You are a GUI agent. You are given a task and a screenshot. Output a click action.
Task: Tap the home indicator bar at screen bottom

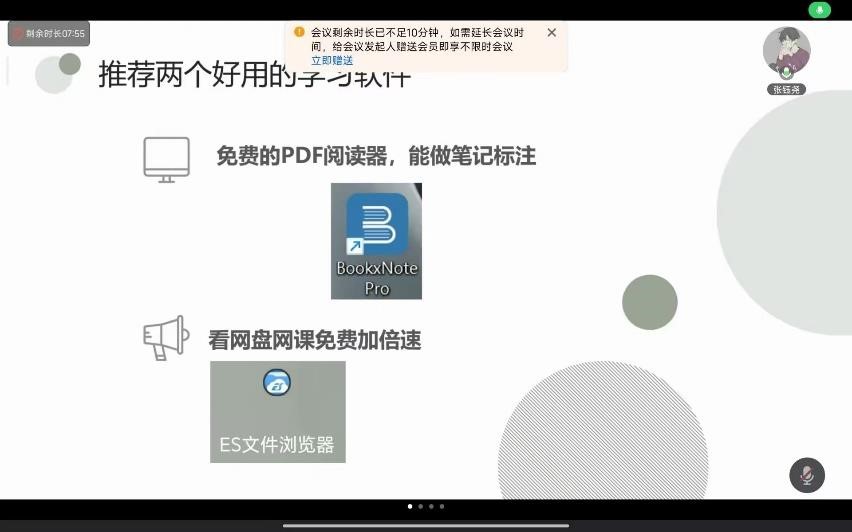[426, 525]
